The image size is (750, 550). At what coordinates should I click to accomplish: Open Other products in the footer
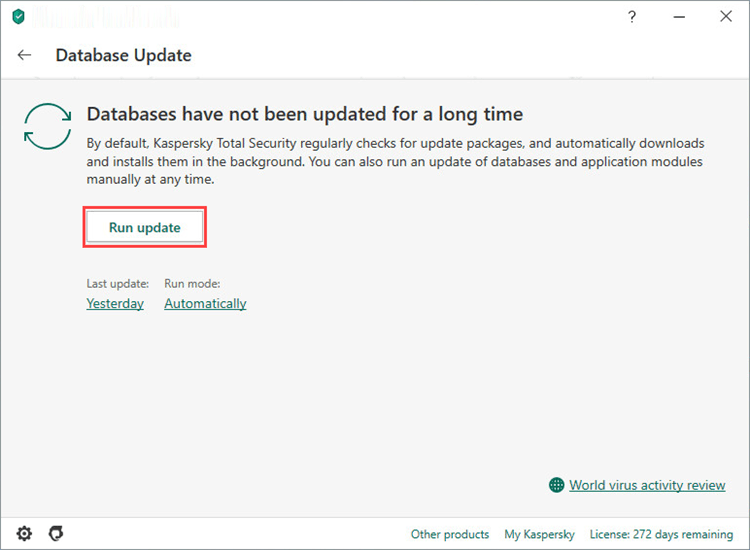pos(450,534)
